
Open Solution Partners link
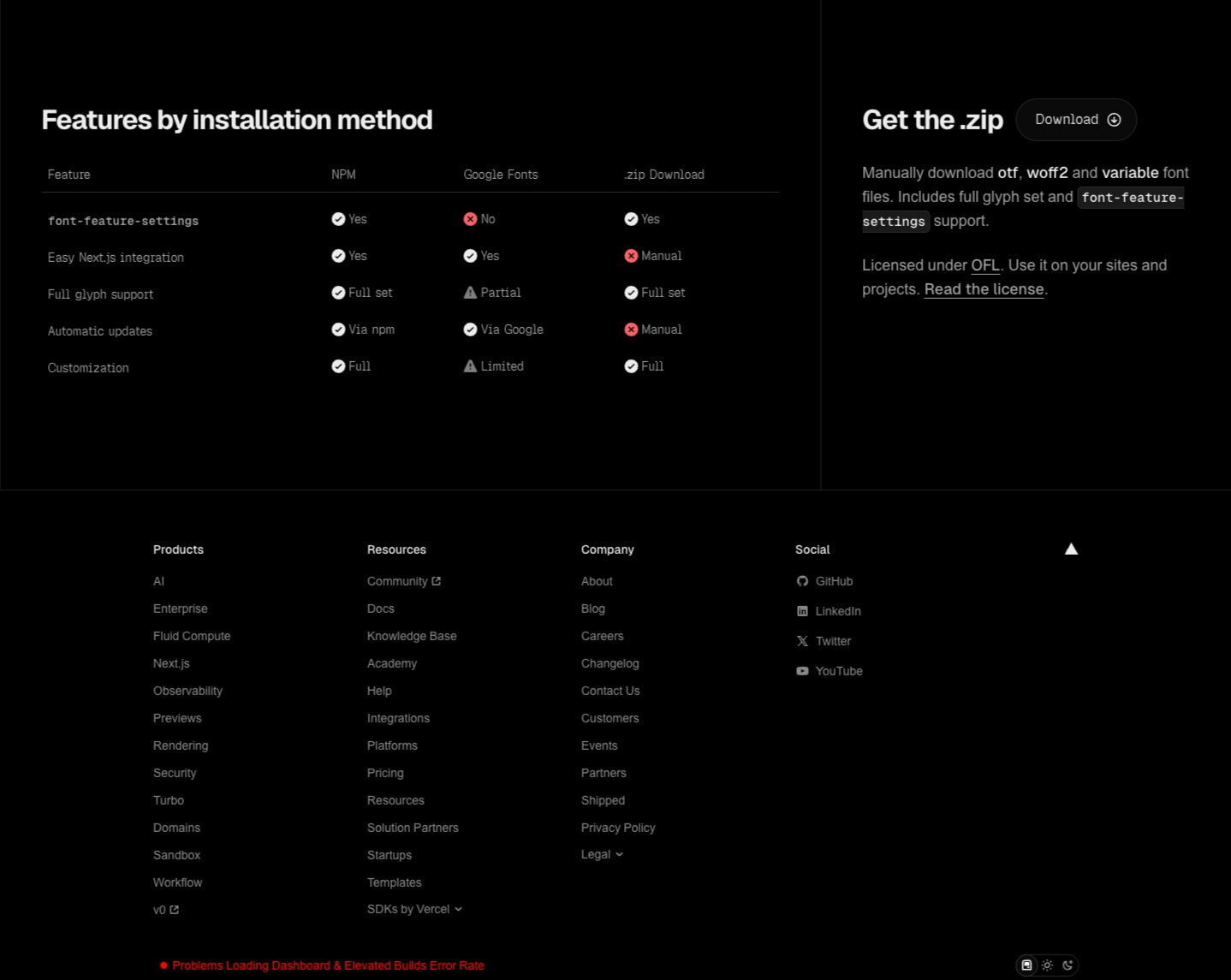pyautogui.click(x=413, y=828)
